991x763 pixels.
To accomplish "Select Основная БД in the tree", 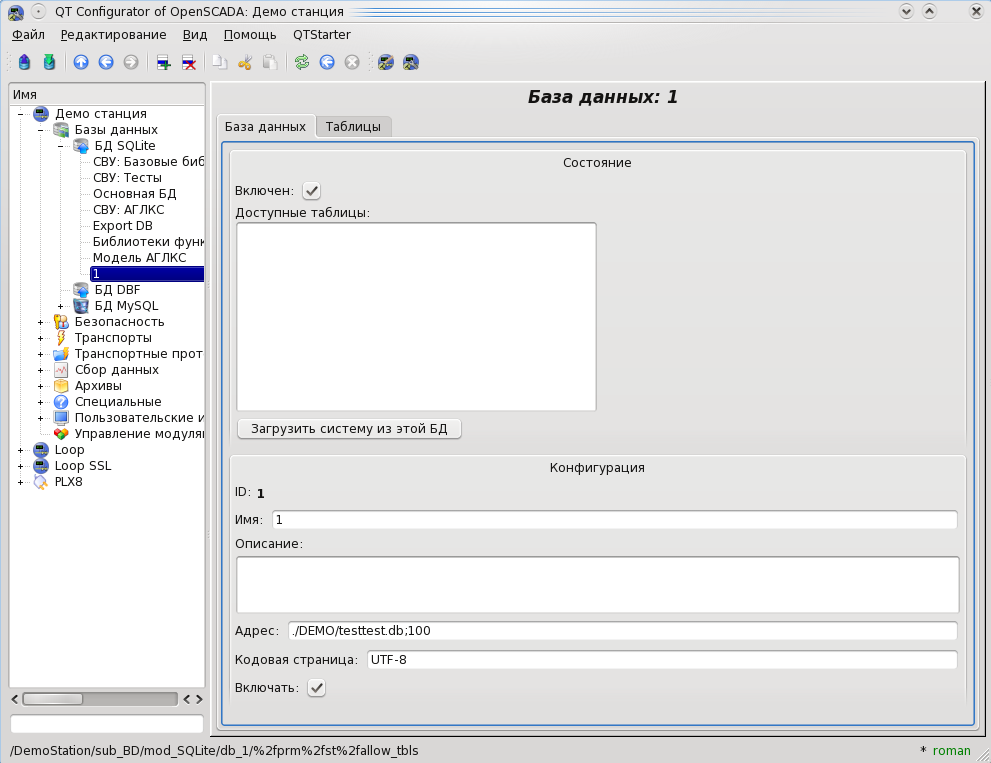I will (x=134, y=194).
